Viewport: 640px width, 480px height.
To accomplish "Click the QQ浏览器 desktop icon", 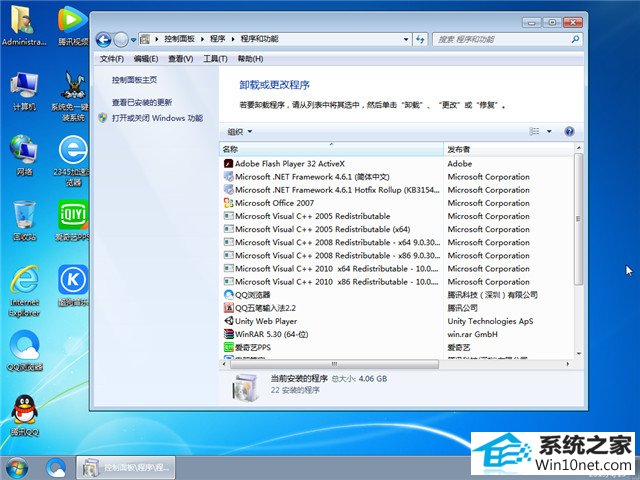I will 24,351.
